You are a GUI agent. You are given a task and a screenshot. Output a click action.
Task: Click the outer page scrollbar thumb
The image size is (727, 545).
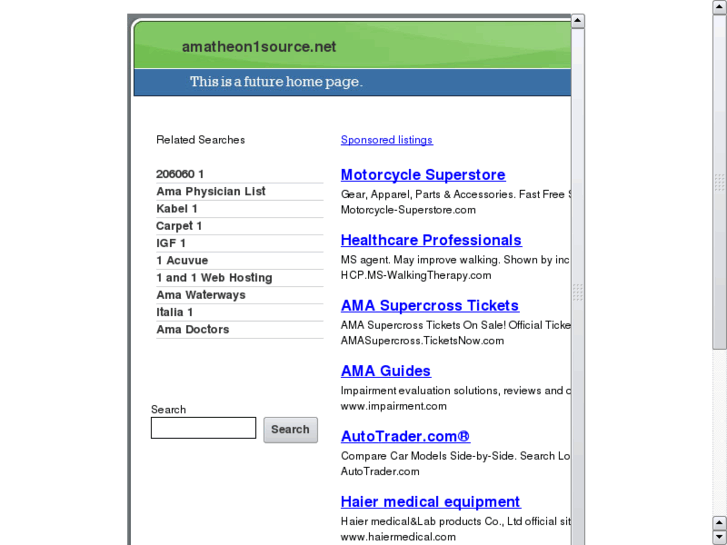(720, 182)
